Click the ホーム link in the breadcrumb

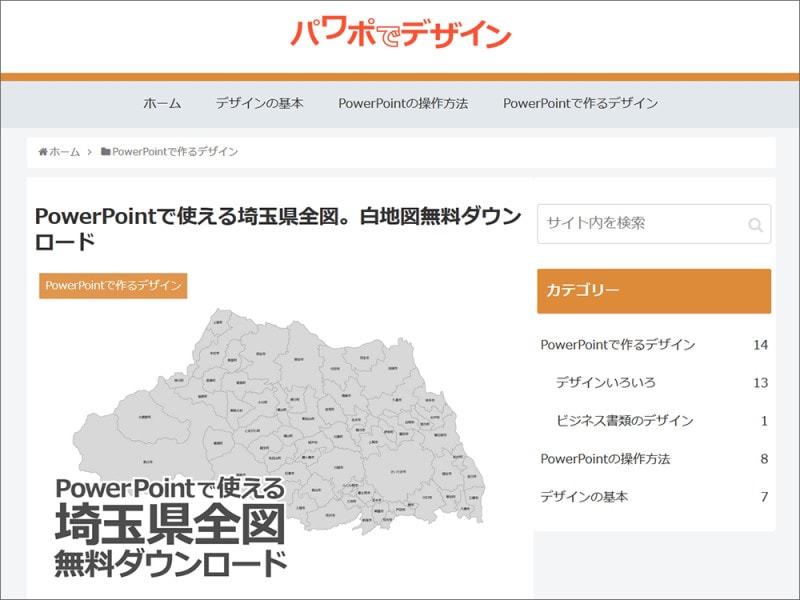click(x=62, y=153)
